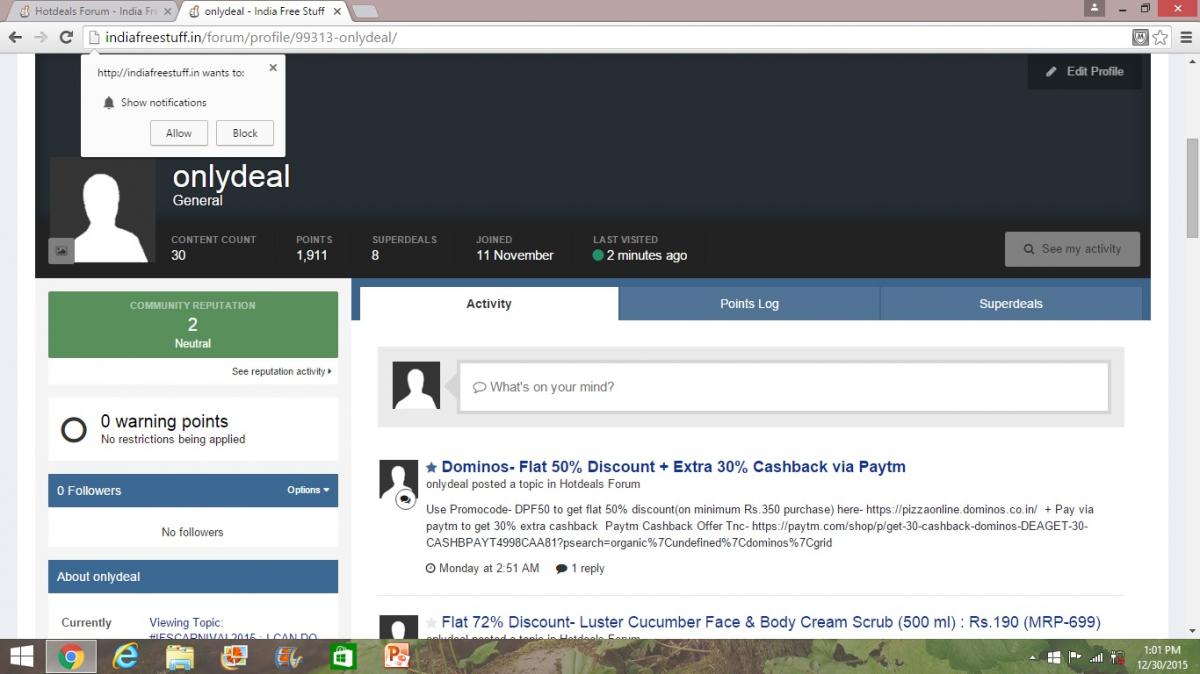Open a new browser tab

click(x=365, y=11)
